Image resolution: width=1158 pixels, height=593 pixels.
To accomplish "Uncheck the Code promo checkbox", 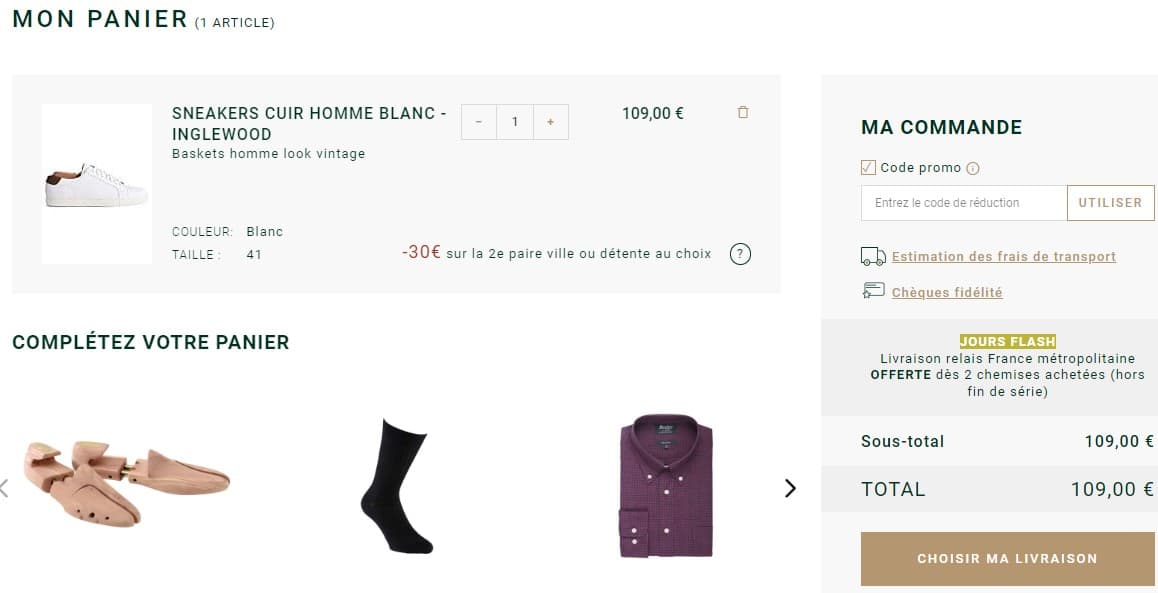I will click(867, 166).
